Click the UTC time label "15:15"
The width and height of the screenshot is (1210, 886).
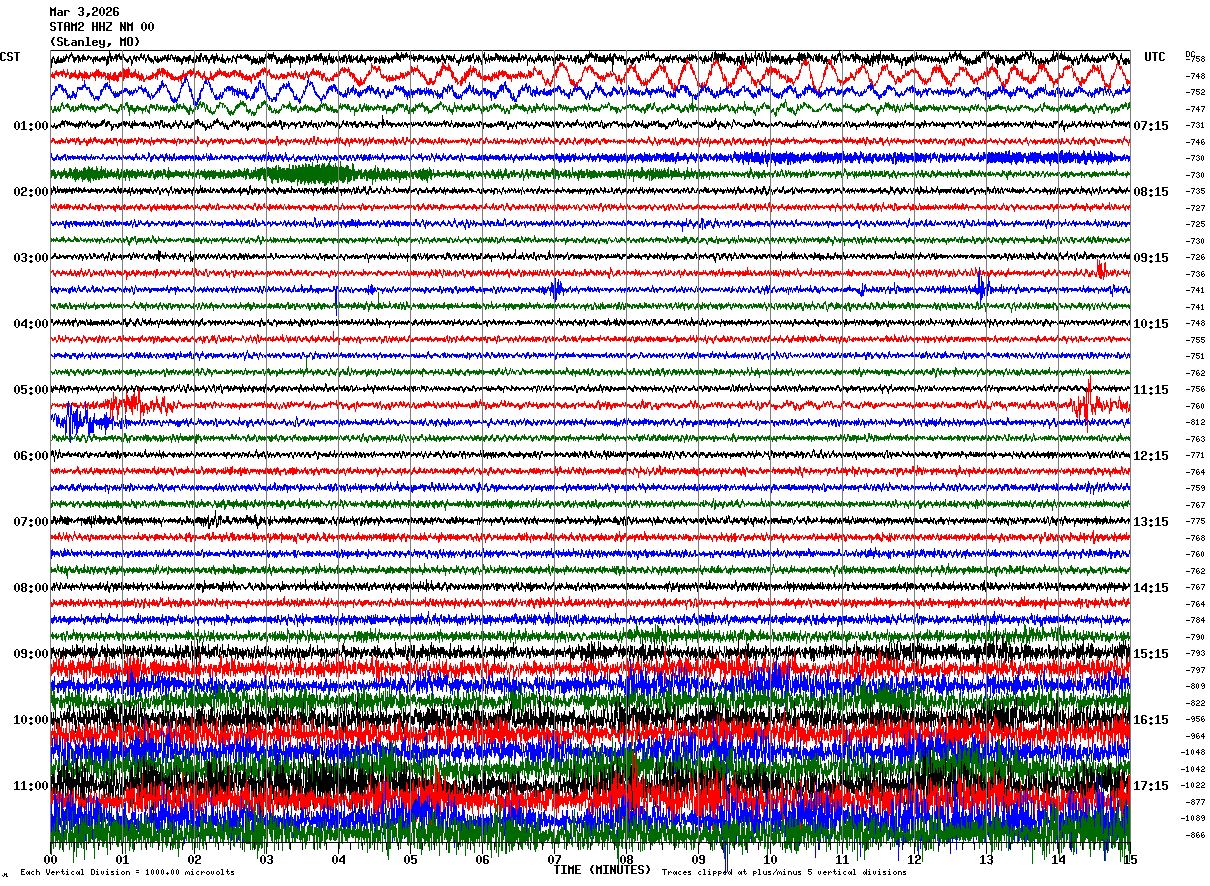tap(1151, 654)
